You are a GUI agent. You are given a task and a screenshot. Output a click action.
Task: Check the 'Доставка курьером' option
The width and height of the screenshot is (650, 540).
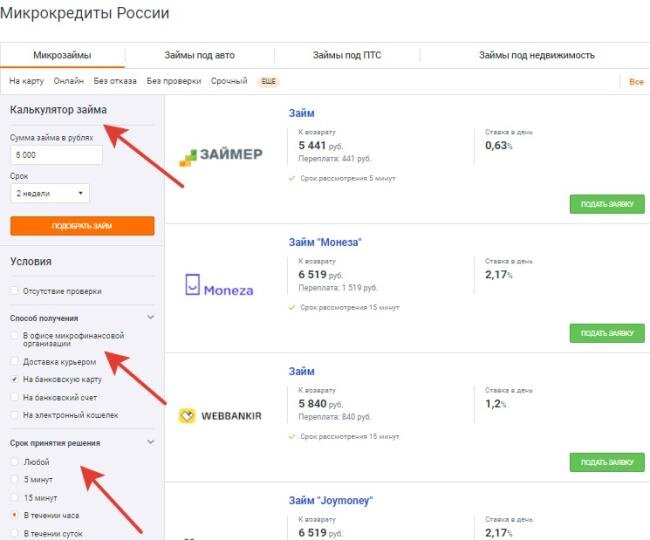click(13, 361)
